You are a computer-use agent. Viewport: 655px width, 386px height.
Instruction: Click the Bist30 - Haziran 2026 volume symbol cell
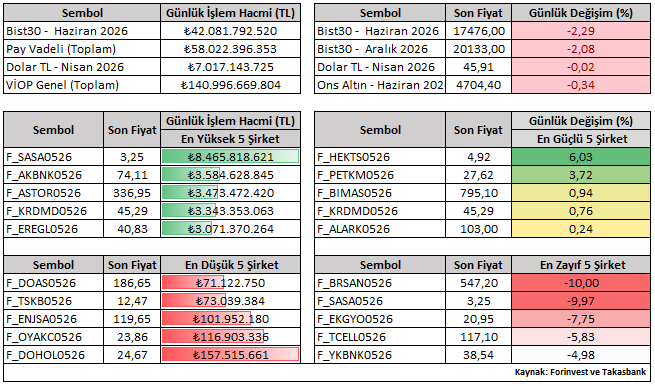pyautogui.click(x=82, y=31)
